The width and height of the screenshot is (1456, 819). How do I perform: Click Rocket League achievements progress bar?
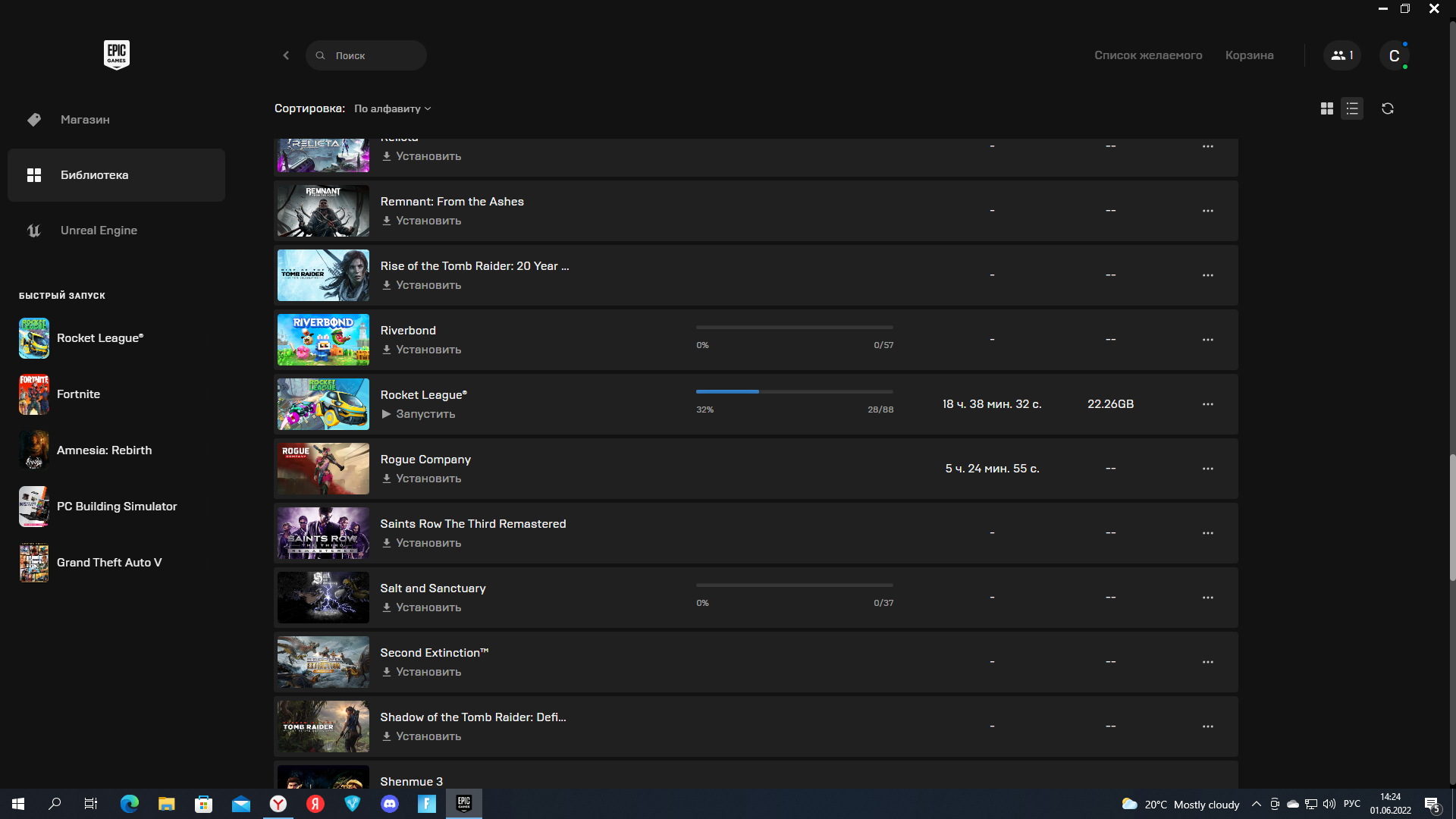pos(795,391)
